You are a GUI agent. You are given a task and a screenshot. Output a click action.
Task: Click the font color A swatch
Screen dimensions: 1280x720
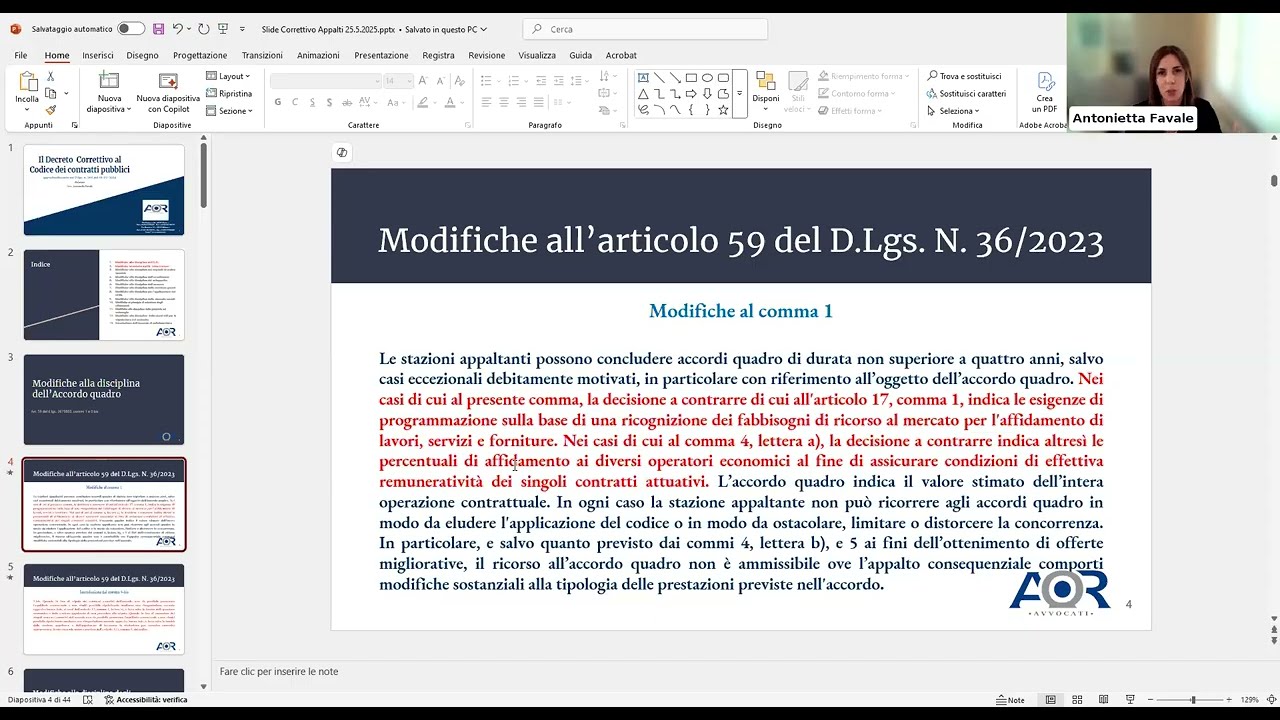point(449,102)
